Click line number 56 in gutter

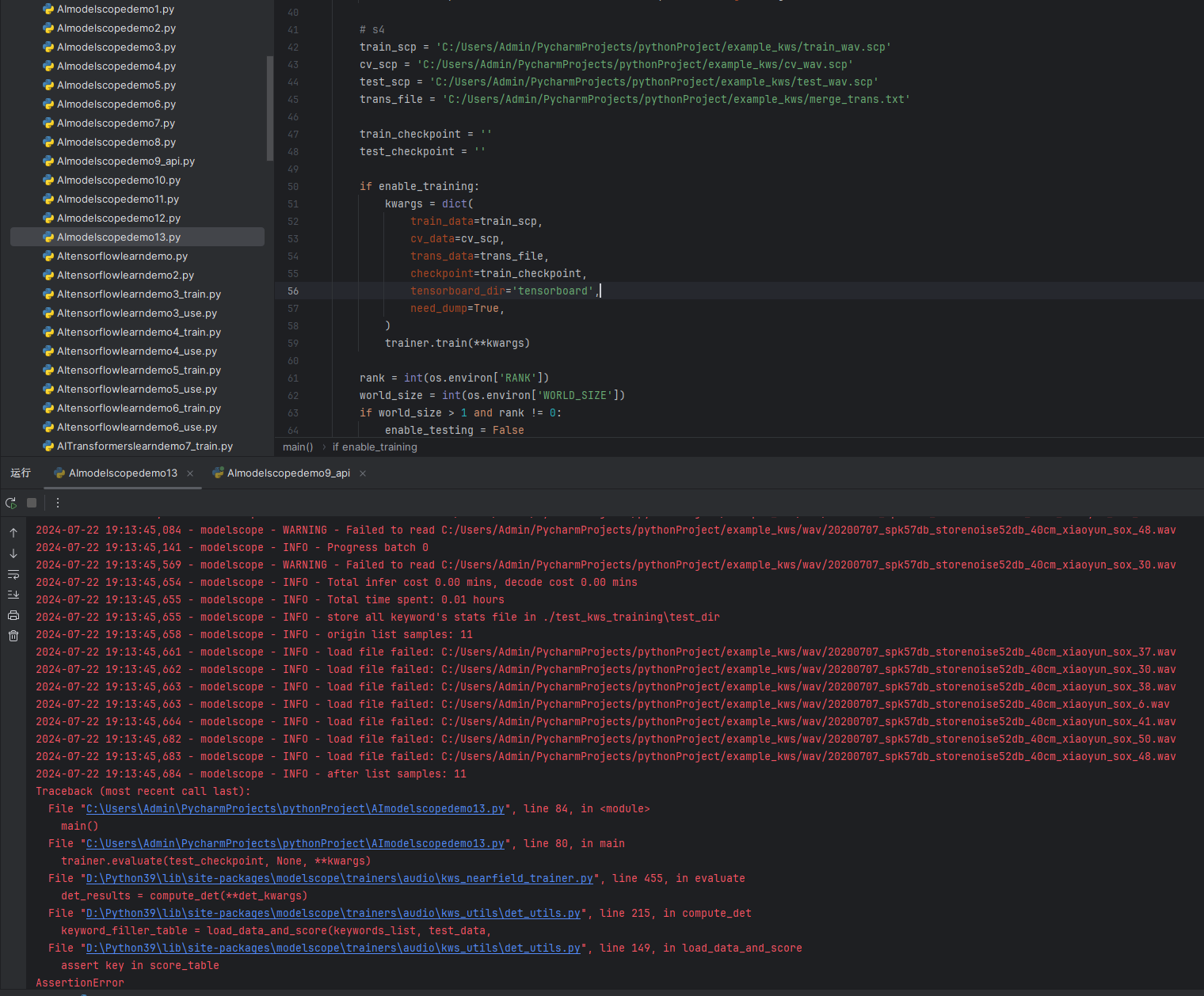(293, 291)
